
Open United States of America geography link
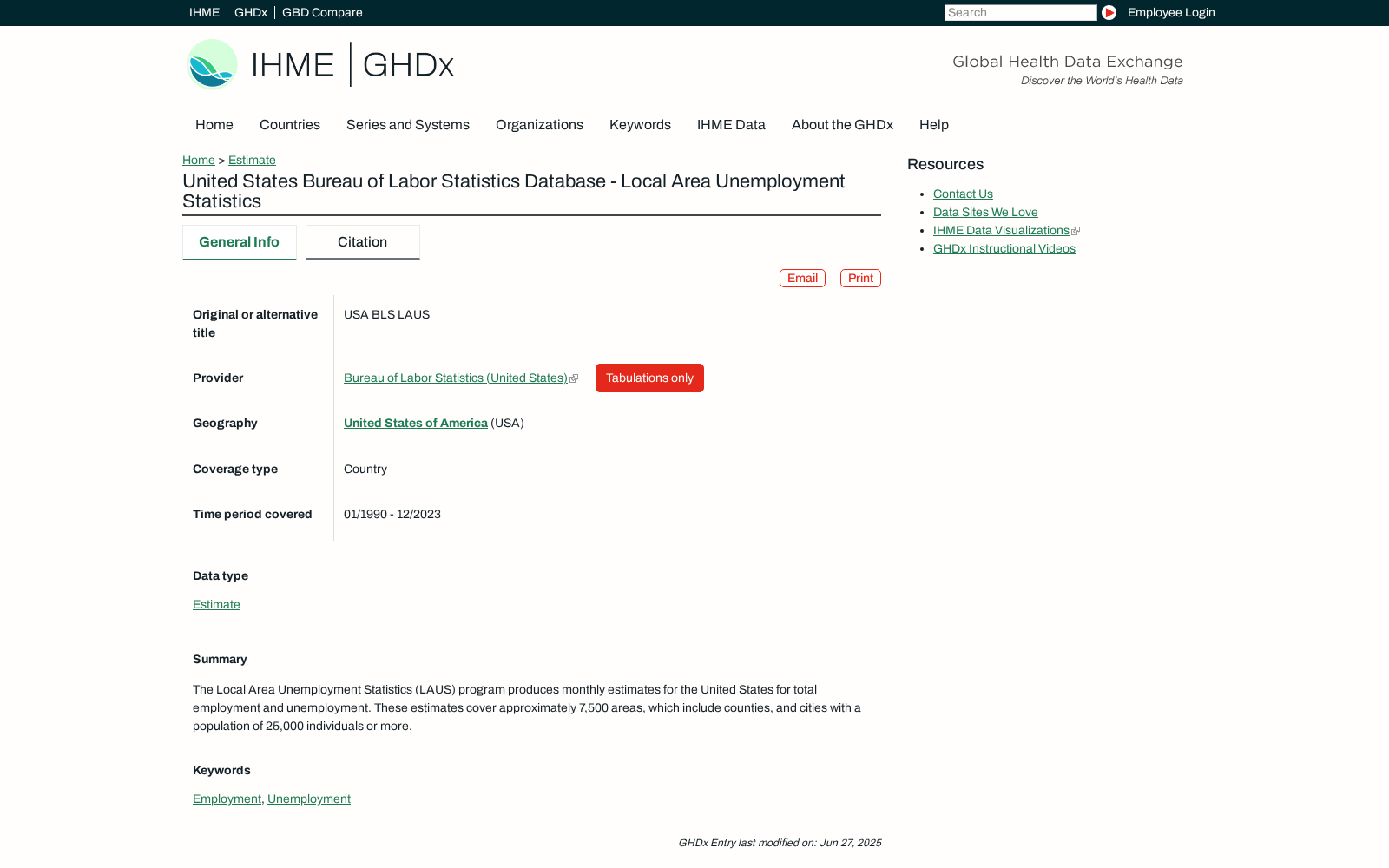coord(416,423)
